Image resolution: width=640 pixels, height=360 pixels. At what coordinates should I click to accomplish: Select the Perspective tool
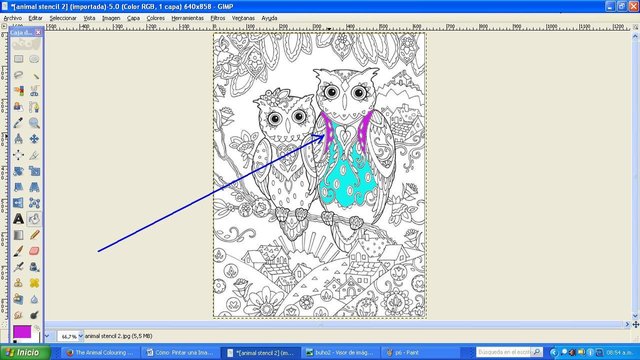point(34,187)
